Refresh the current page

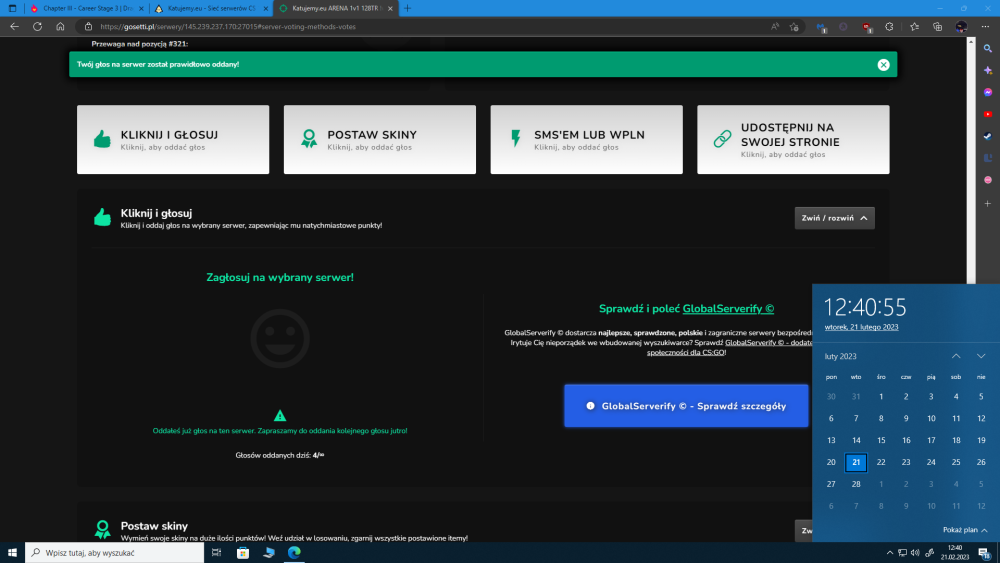38,27
